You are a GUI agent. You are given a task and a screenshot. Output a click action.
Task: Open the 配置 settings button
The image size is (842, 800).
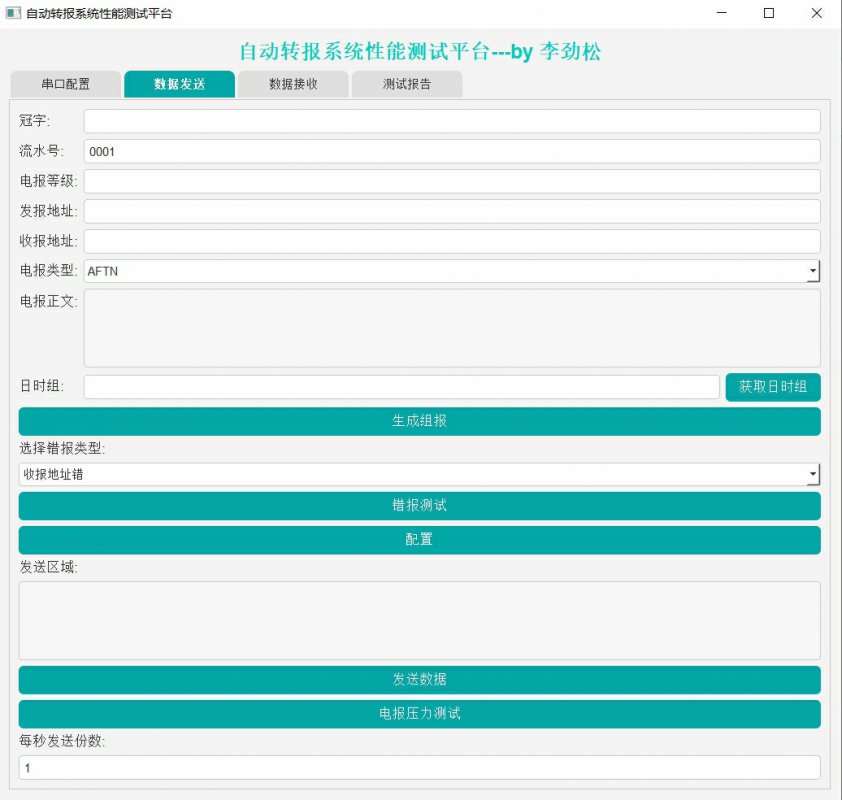(419, 539)
